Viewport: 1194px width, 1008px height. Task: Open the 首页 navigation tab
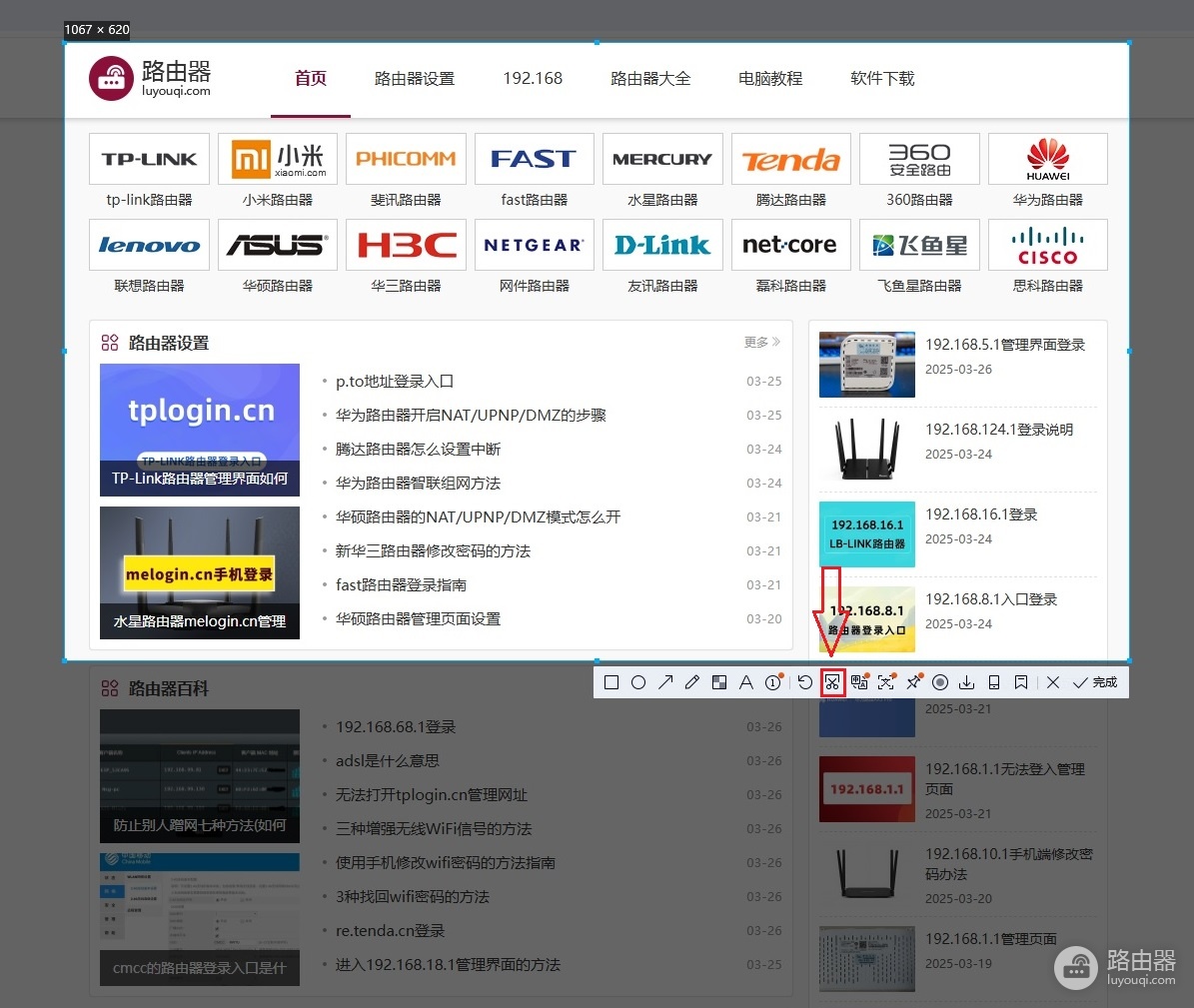pos(311,78)
